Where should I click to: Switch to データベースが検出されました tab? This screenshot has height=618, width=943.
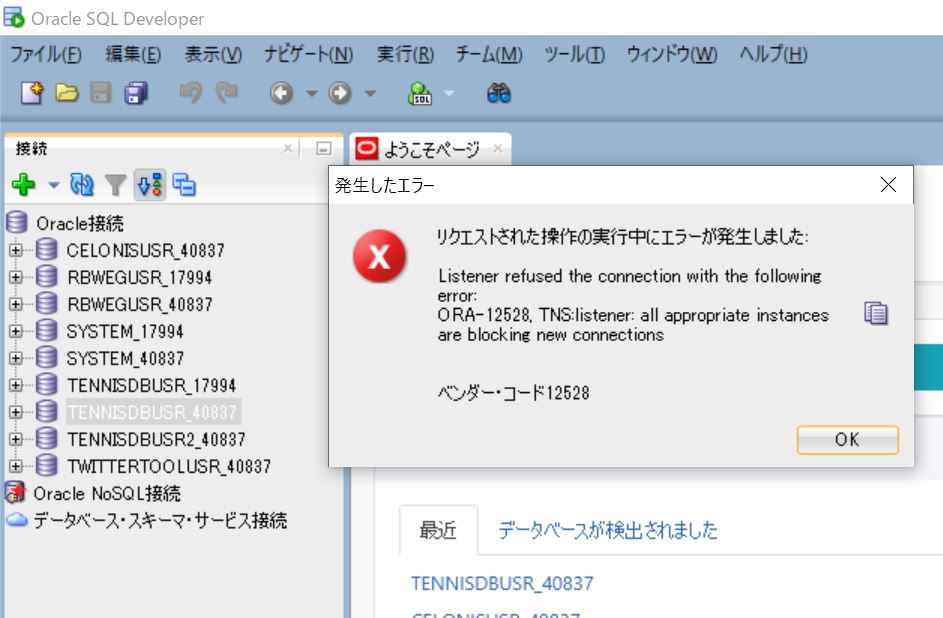pos(607,530)
